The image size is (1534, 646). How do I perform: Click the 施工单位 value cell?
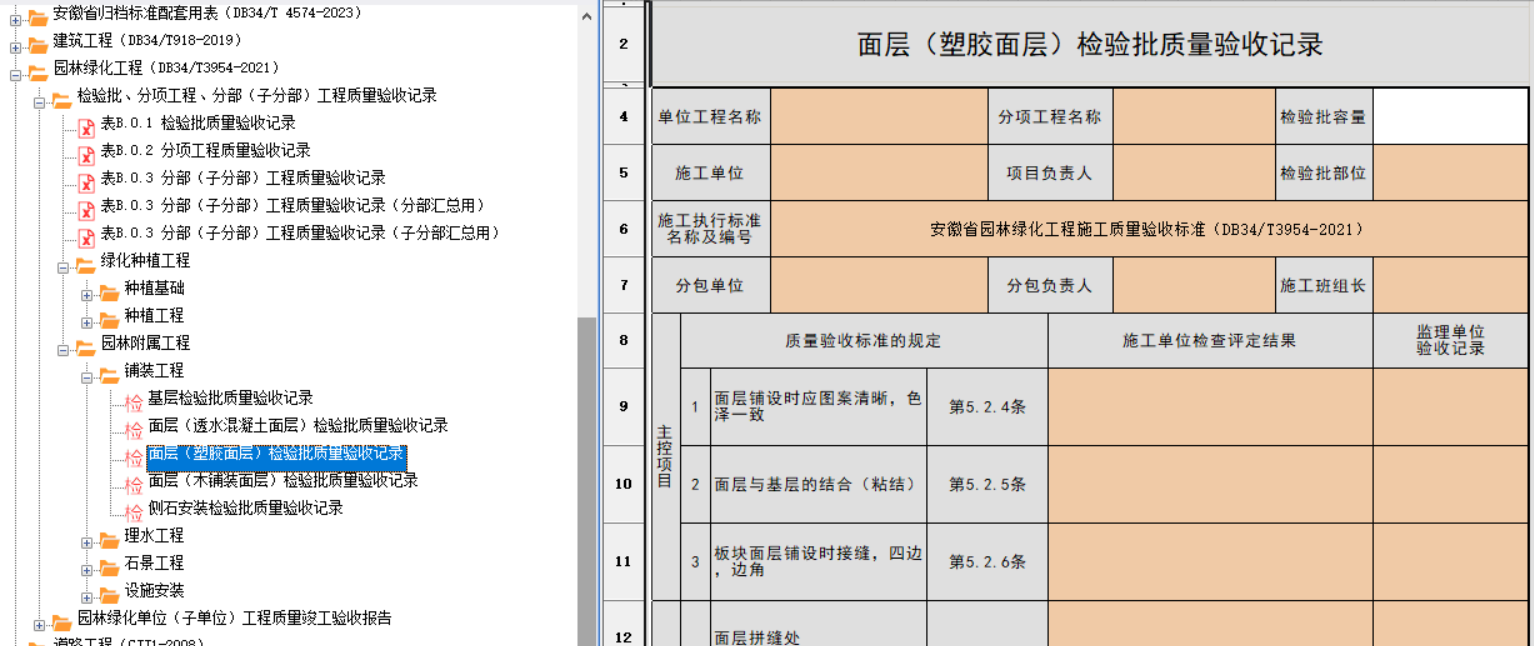[x=879, y=173]
